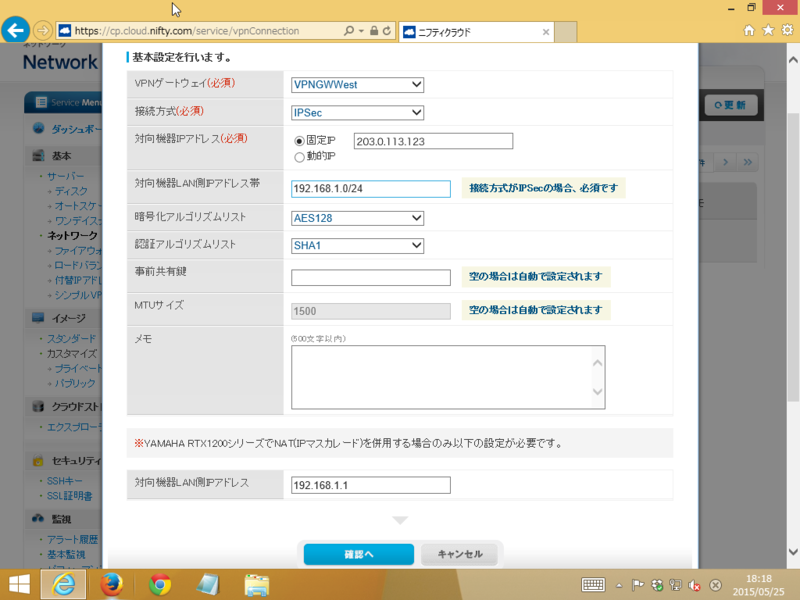Open the VPNゲートウェイ dropdown
Viewport: 800px width, 600px height.
(x=357, y=85)
